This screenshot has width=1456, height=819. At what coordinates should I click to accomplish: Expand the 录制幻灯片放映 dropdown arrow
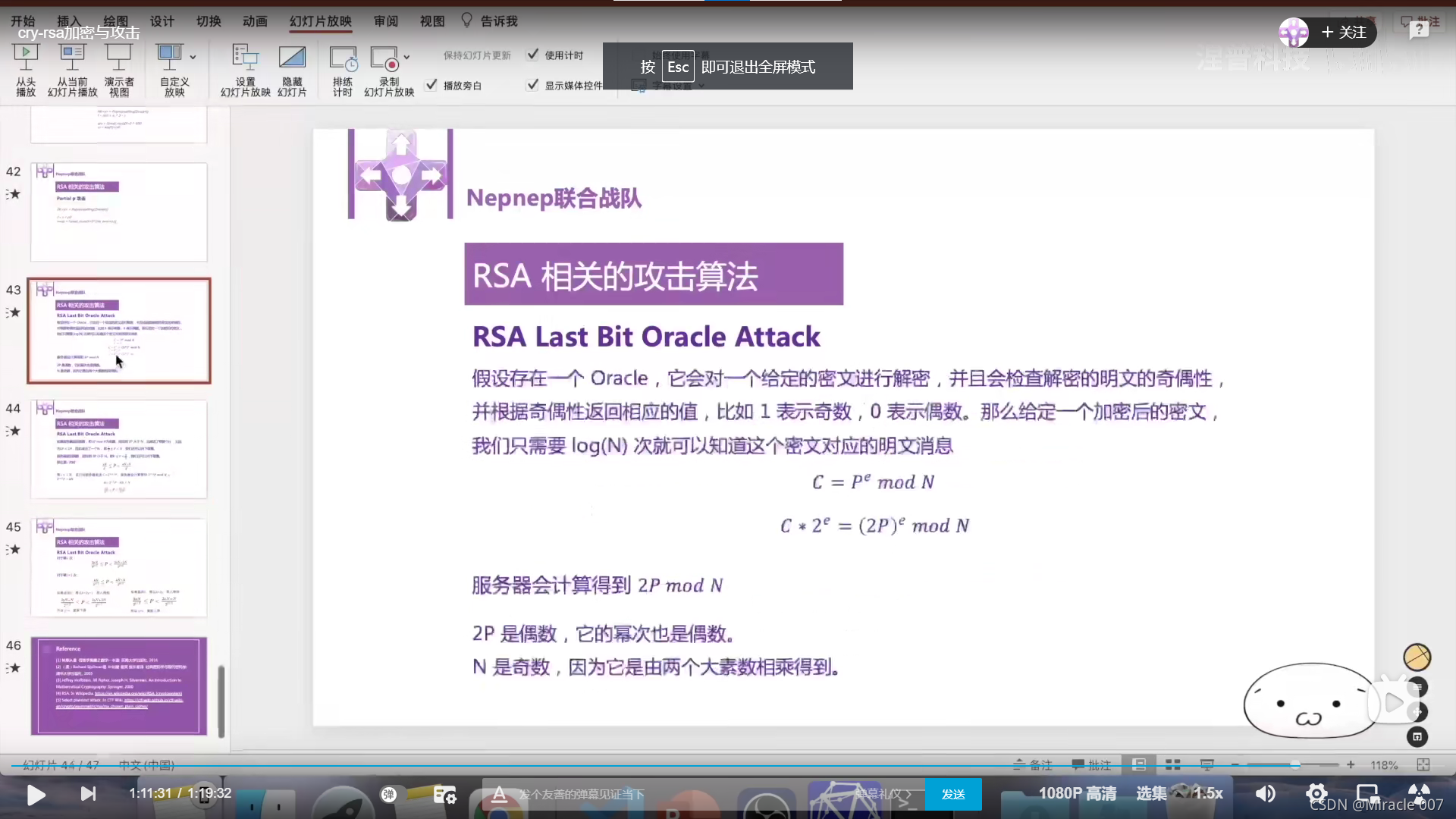pos(406,58)
